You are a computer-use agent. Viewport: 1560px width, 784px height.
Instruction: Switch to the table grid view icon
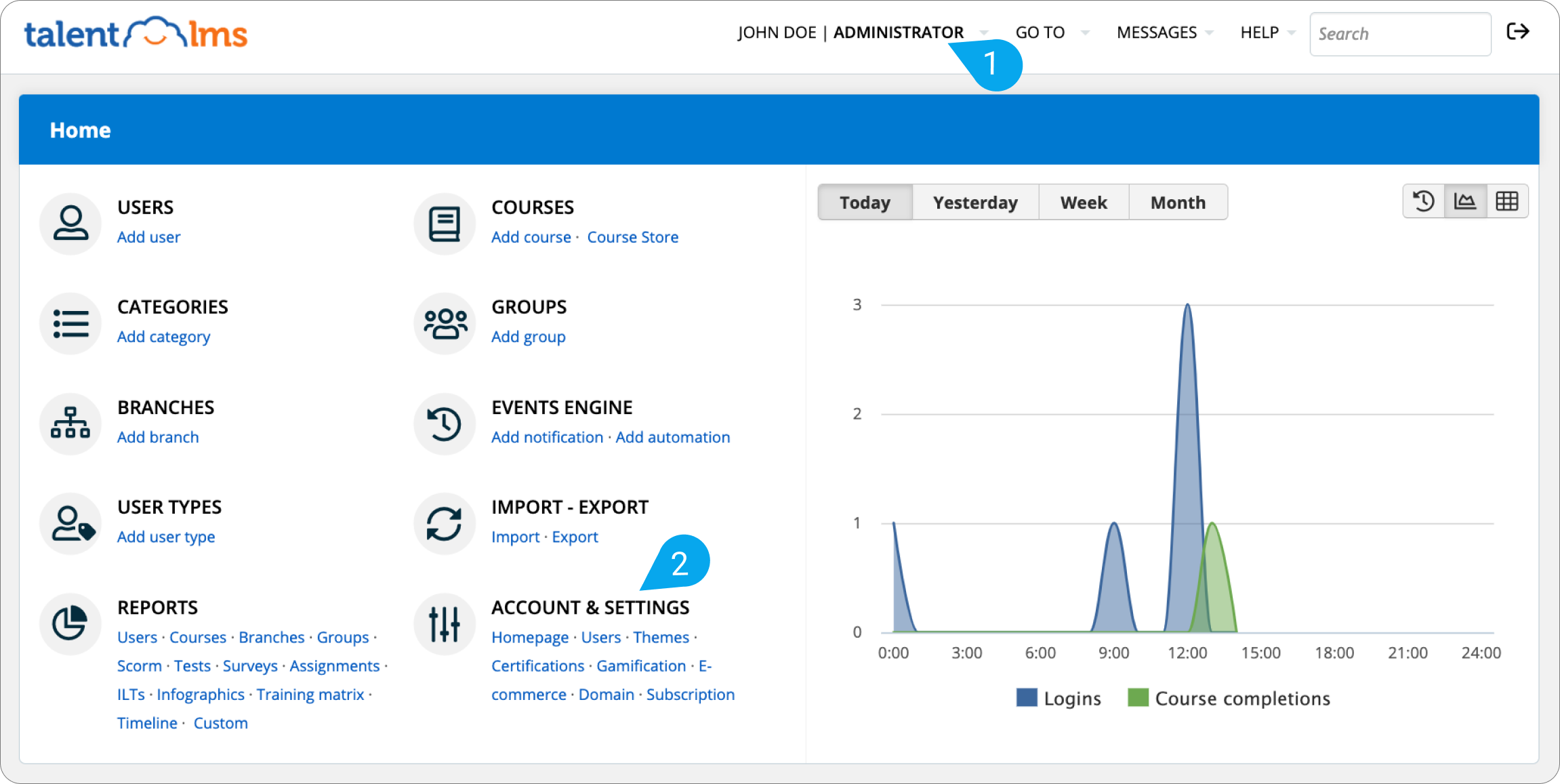point(1507,201)
